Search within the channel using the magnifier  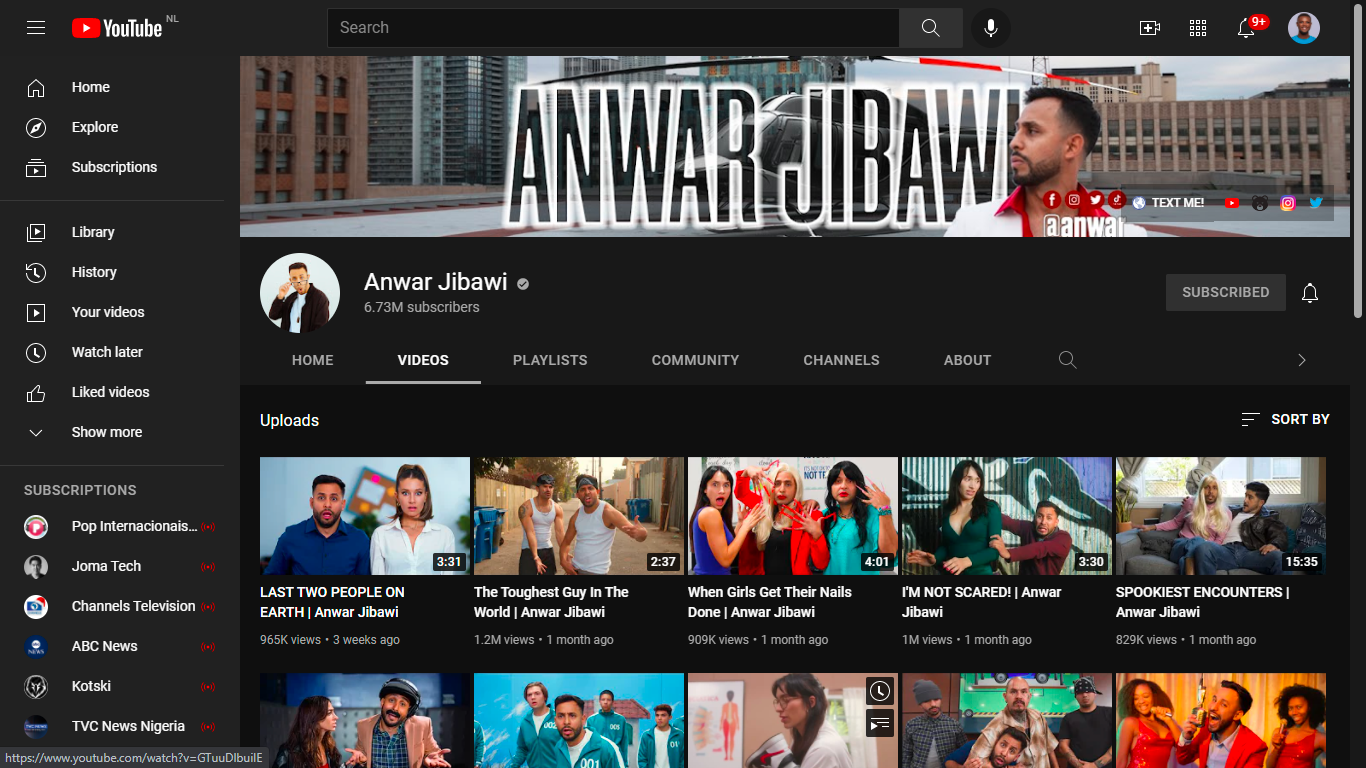click(1068, 360)
